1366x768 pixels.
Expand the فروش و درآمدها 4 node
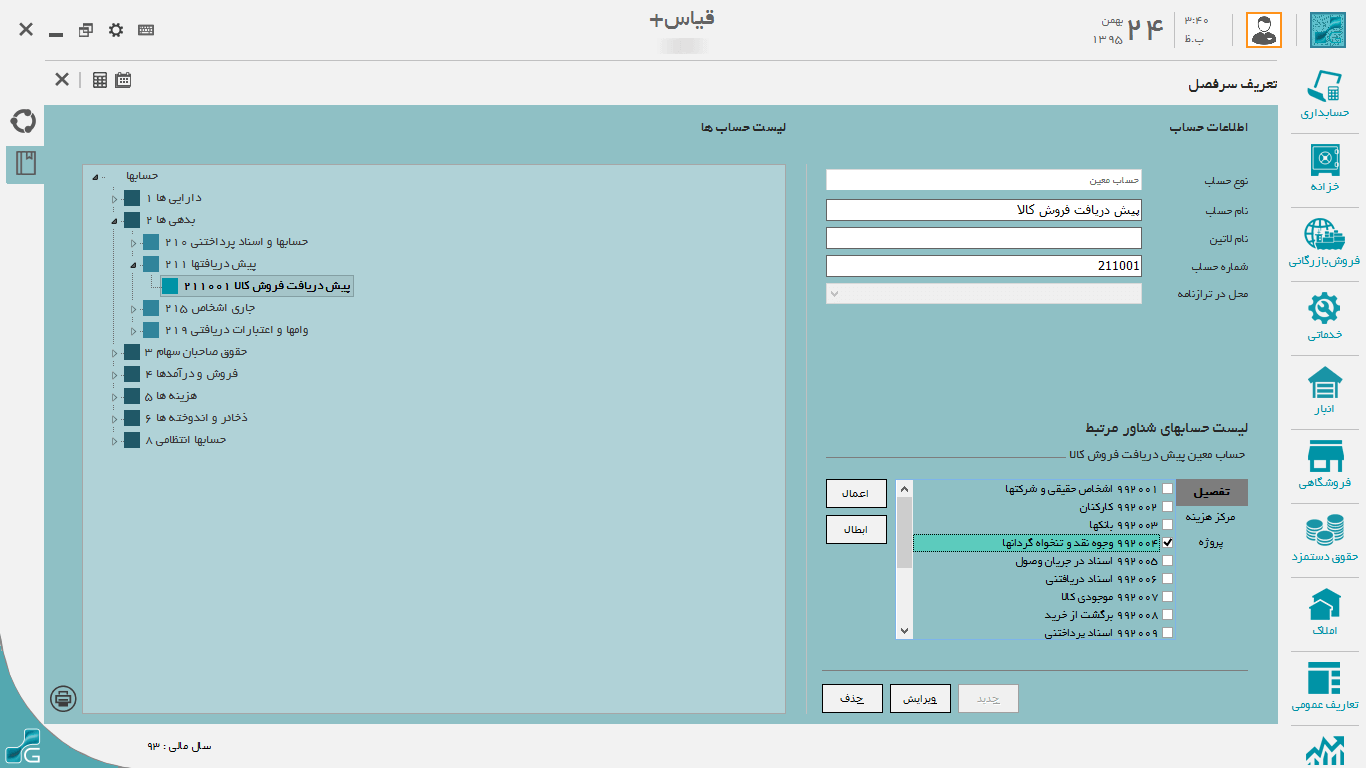(x=115, y=375)
